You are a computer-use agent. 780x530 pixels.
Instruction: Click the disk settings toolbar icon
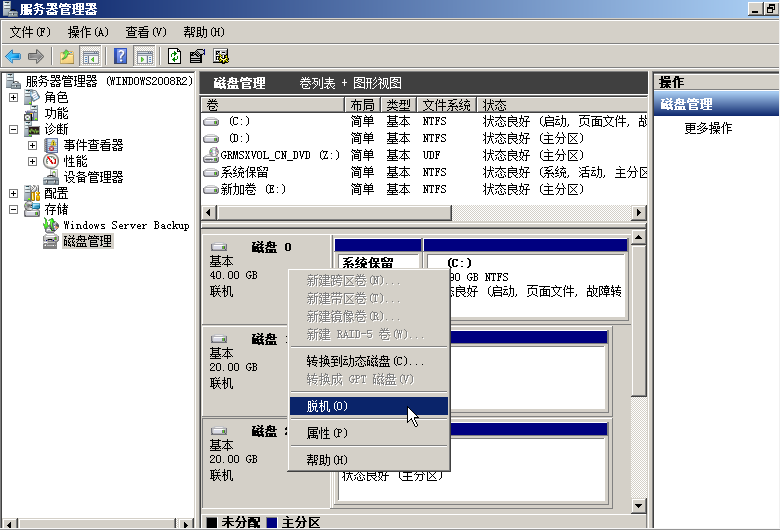[221, 56]
